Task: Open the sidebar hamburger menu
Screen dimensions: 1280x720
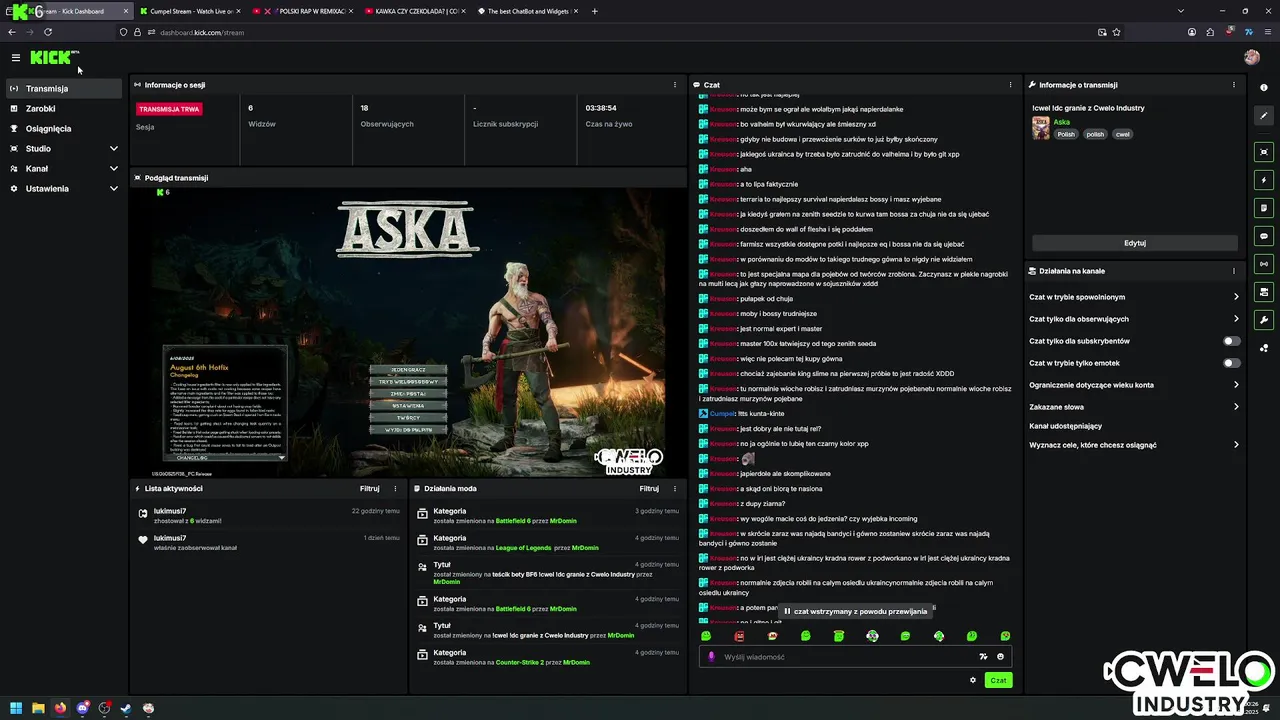Action: pyautogui.click(x=15, y=58)
